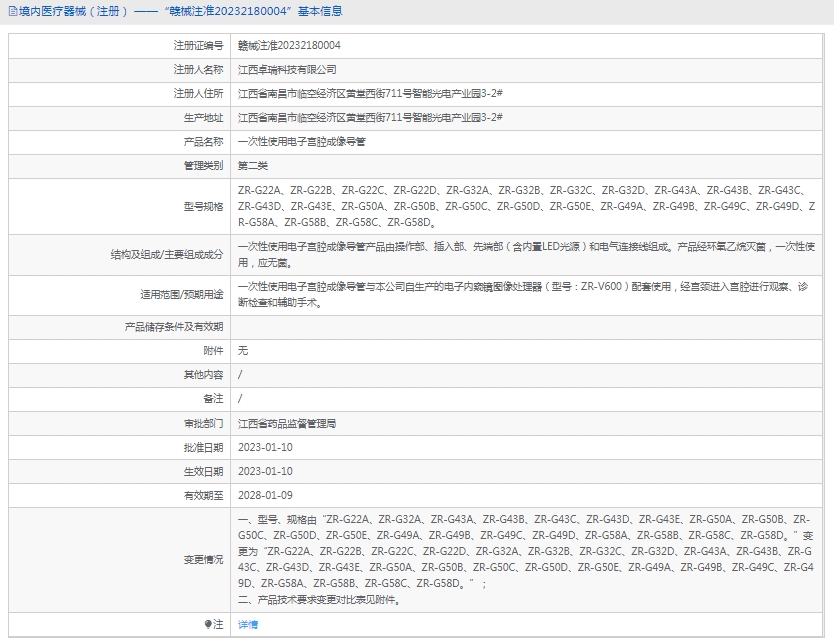The height and width of the screenshot is (644, 834).
Task: Click the bulb icon next to 注 label
Action: pos(208,624)
